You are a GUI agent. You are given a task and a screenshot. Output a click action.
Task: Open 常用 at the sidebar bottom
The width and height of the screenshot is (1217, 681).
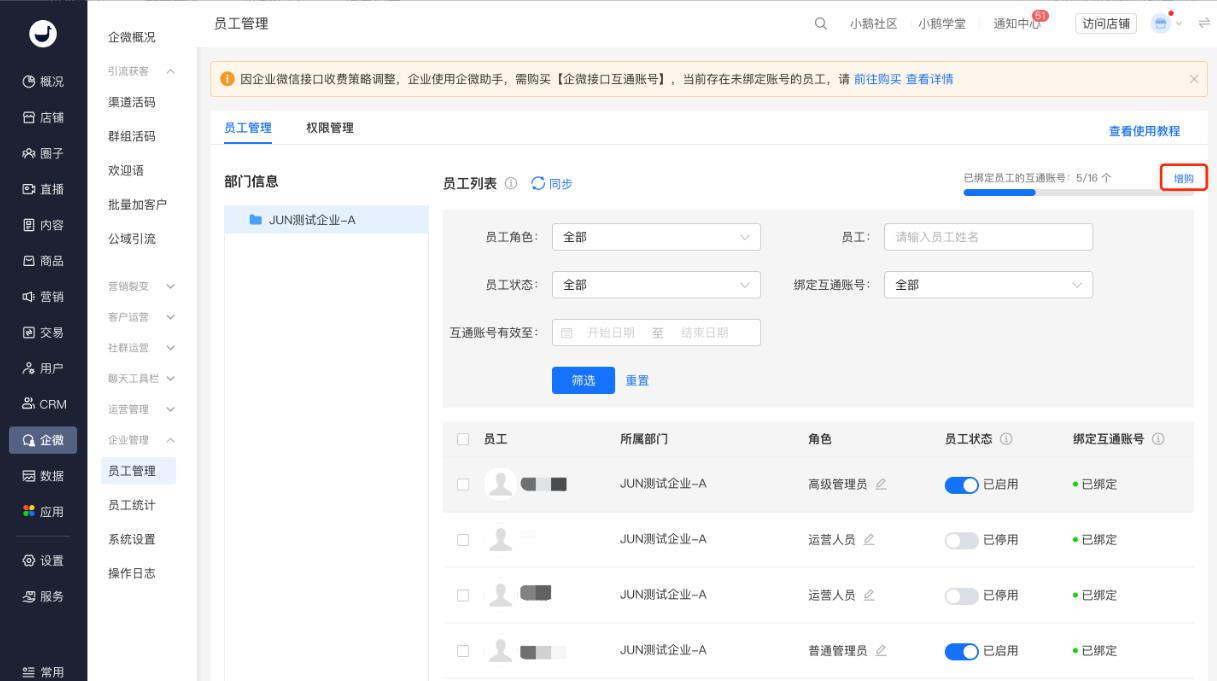pos(43,672)
